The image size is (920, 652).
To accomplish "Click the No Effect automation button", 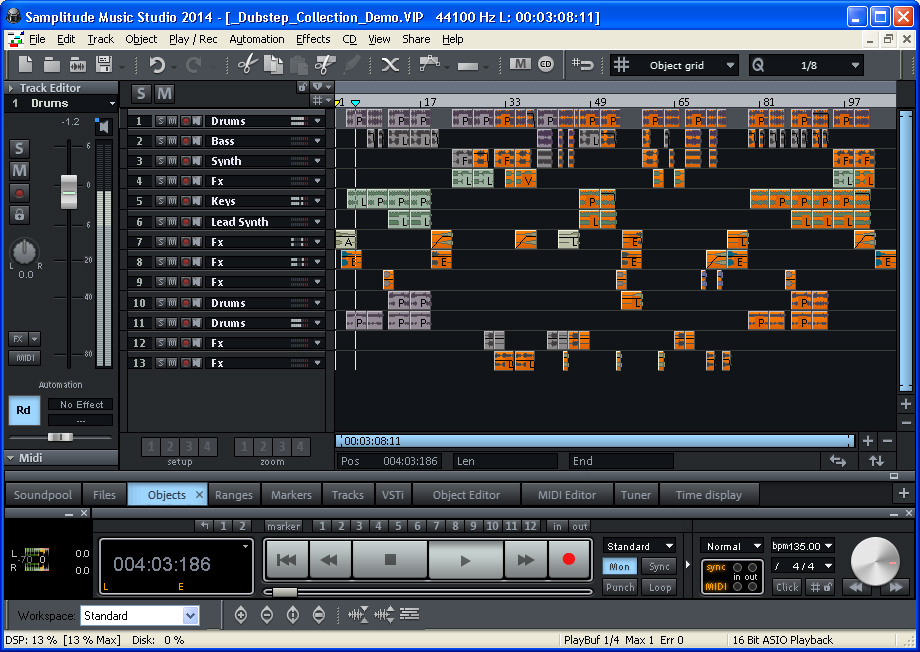I will point(80,404).
